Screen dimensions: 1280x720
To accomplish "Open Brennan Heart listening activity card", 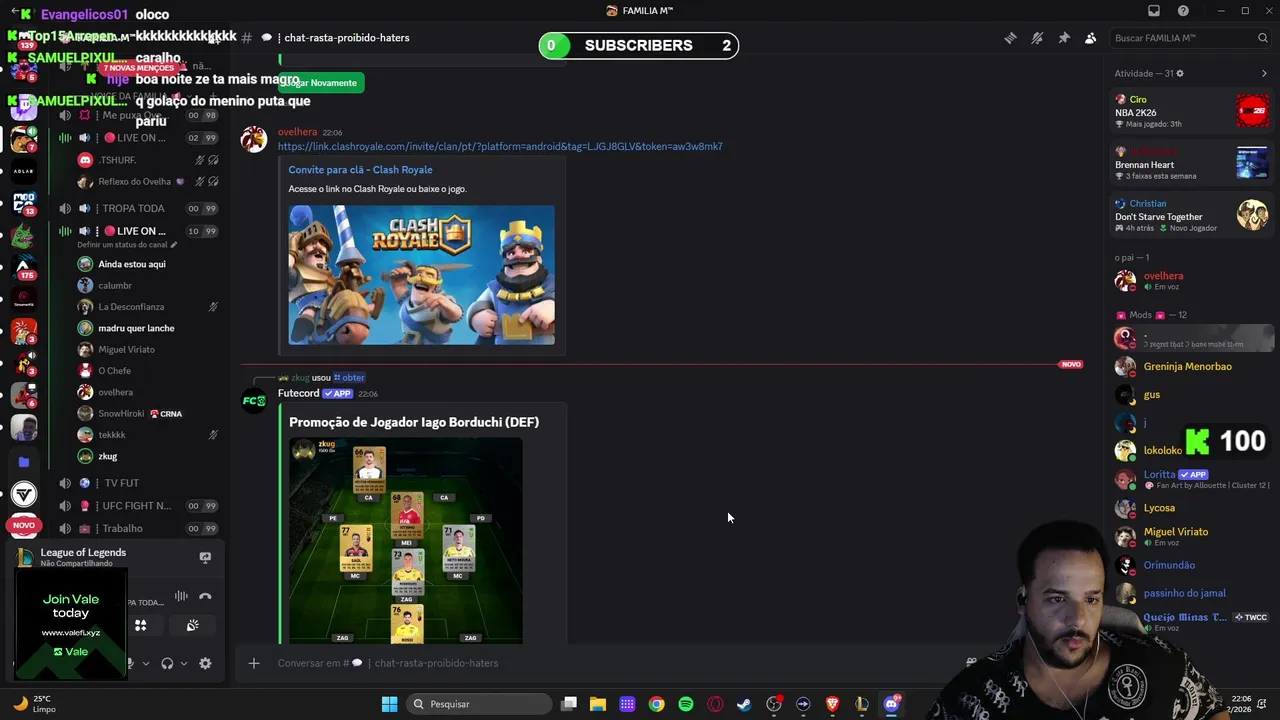I will 1192,164.
